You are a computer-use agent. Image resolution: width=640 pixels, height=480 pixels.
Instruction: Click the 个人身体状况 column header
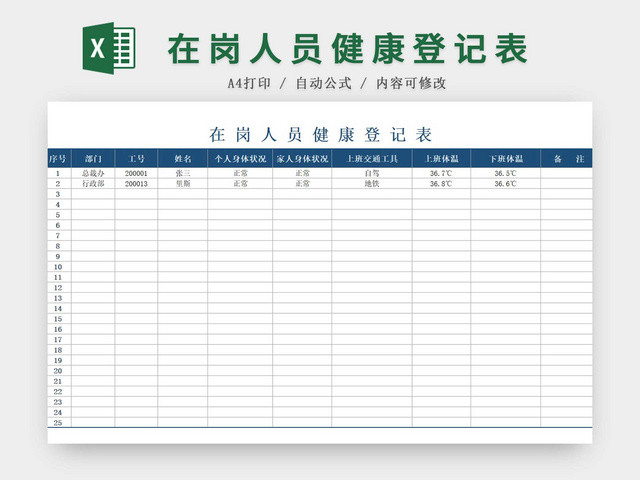point(240,158)
